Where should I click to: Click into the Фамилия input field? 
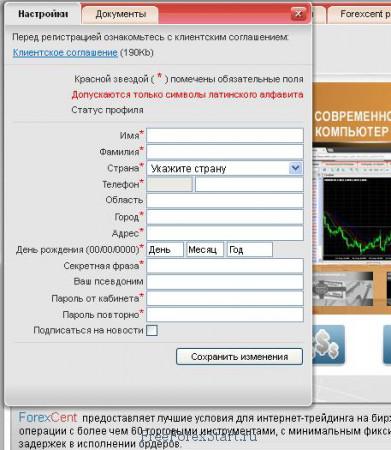point(225,152)
